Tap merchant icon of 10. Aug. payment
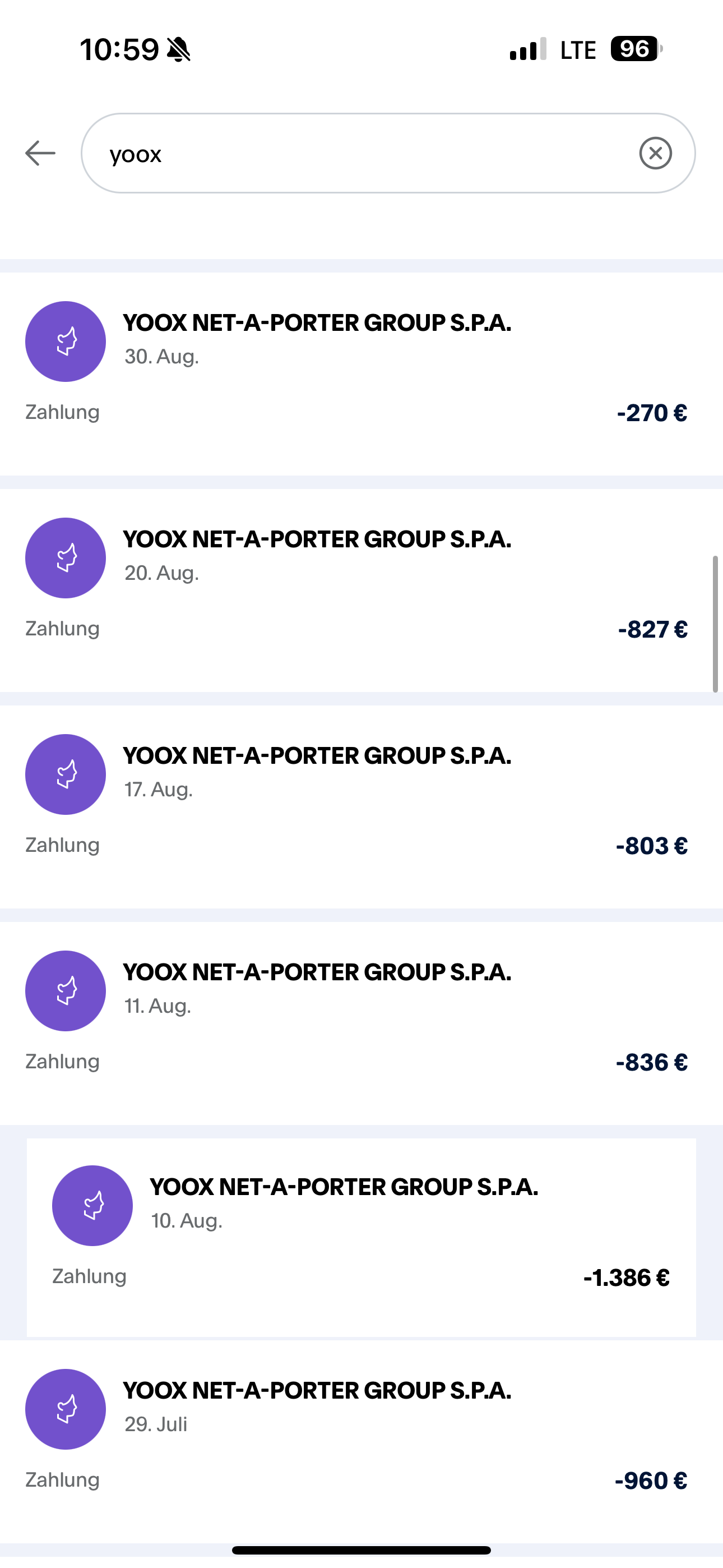This screenshot has width=723, height=1568. click(x=92, y=1205)
